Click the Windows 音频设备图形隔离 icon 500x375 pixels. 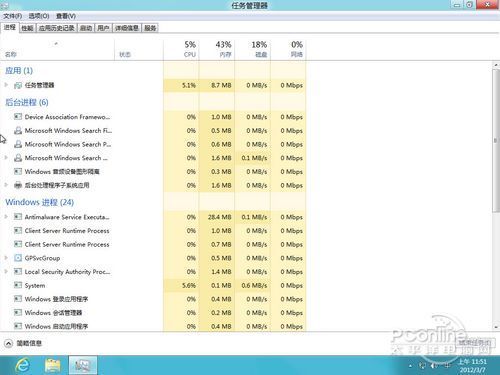point(18,171)
